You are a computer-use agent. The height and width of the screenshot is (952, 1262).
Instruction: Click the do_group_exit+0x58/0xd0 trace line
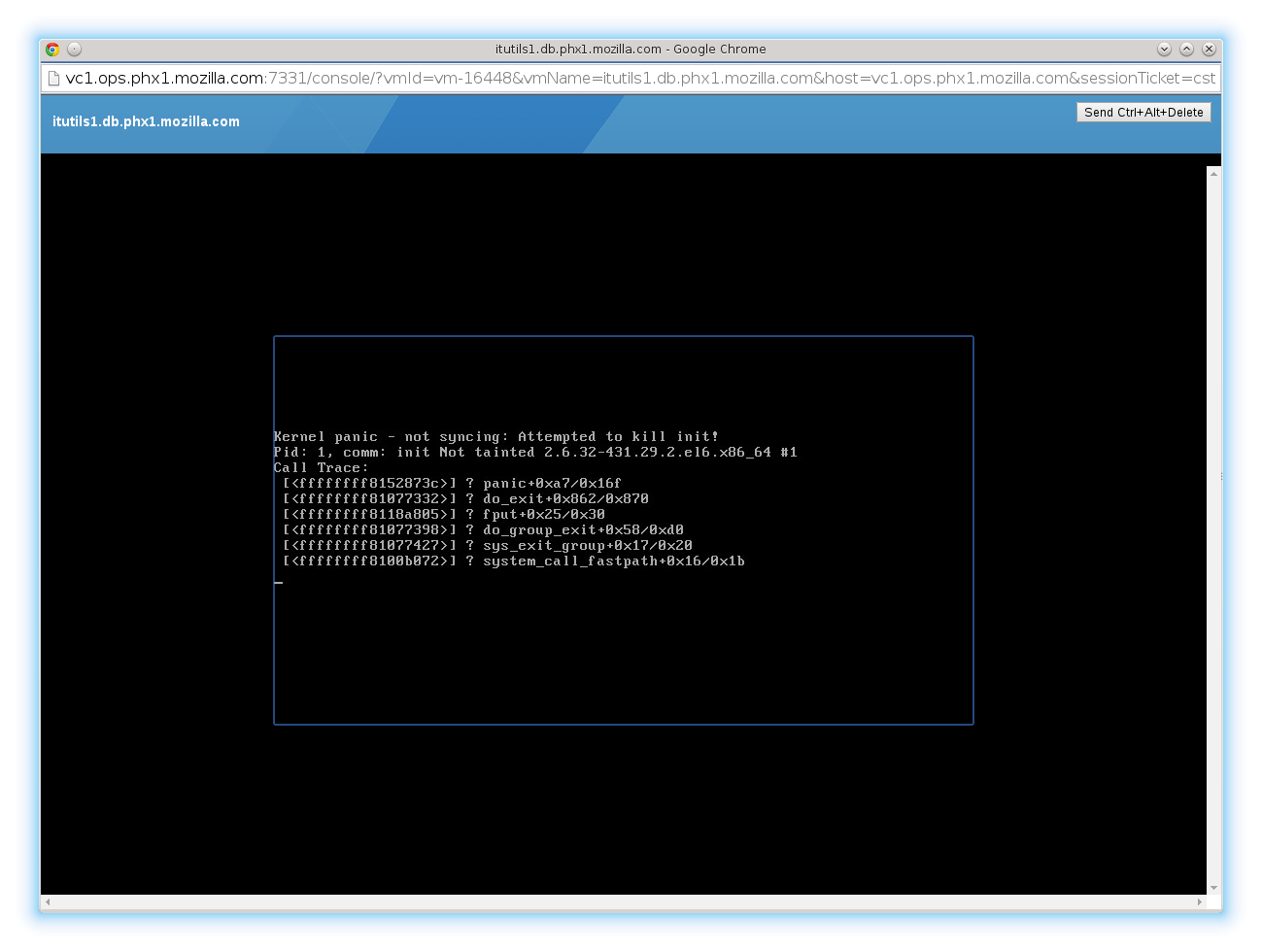coord(483,530)
